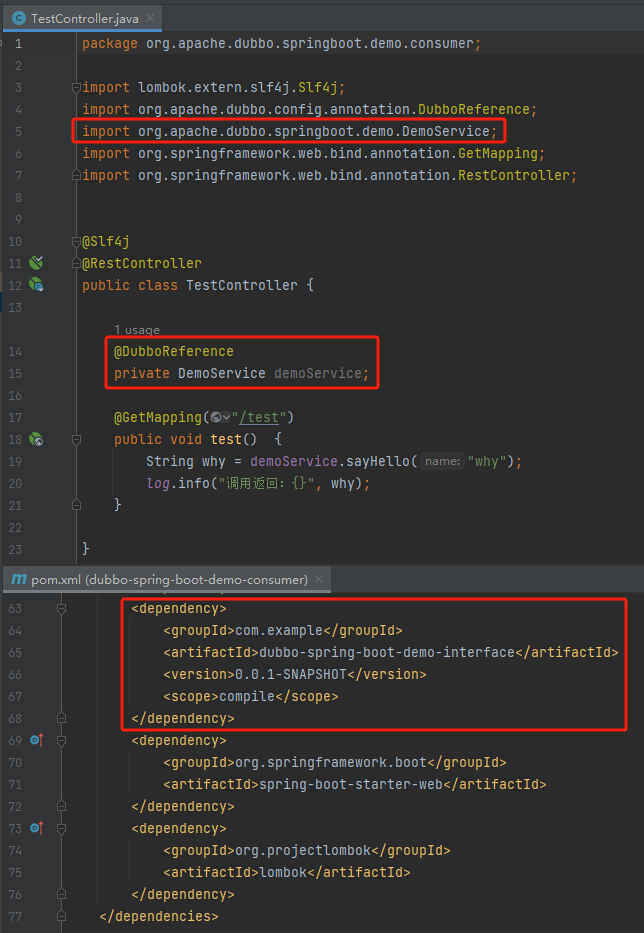Click the fold end marker on pom line 68
Viewport: 644px width, 933px height.
click(61, 718)
